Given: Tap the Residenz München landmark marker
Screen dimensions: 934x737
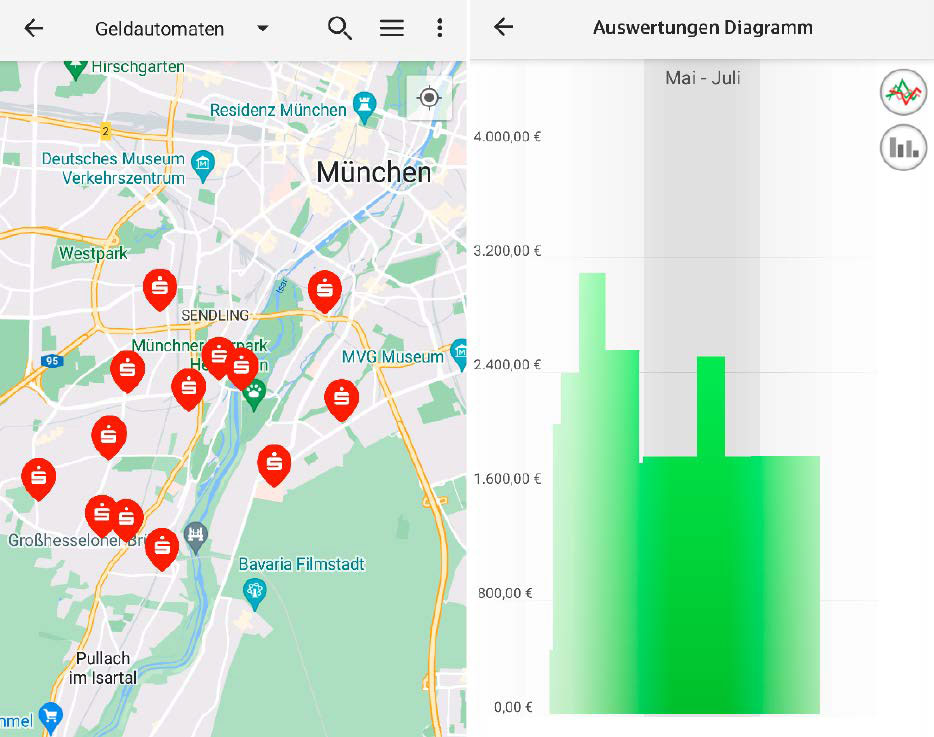Looking at the screenshot, I should tap(364, 108).
